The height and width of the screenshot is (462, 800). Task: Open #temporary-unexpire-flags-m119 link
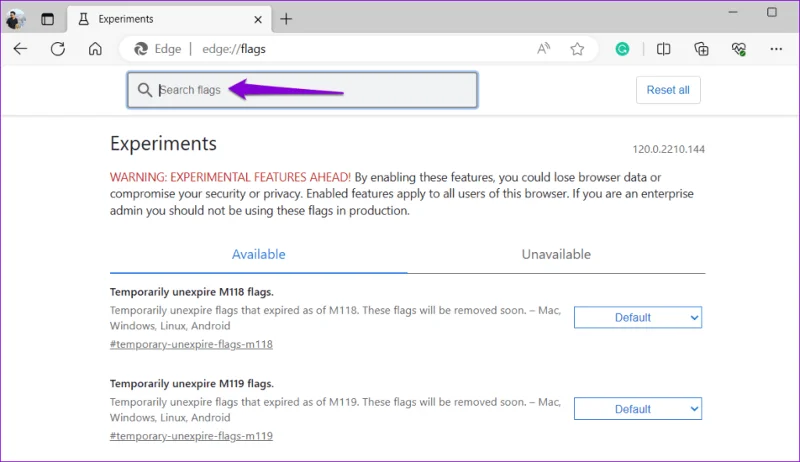[x=191, y=436]
